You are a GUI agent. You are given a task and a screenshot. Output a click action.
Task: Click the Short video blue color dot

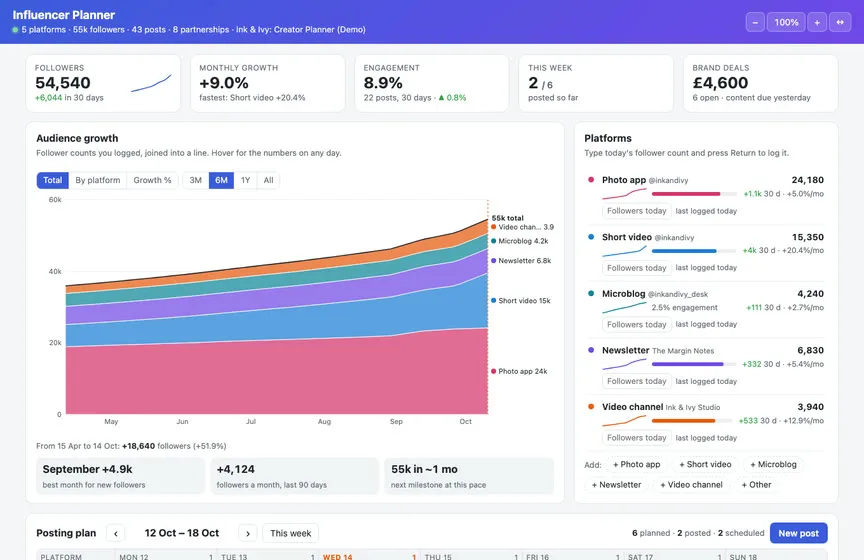tap(591, 237)
